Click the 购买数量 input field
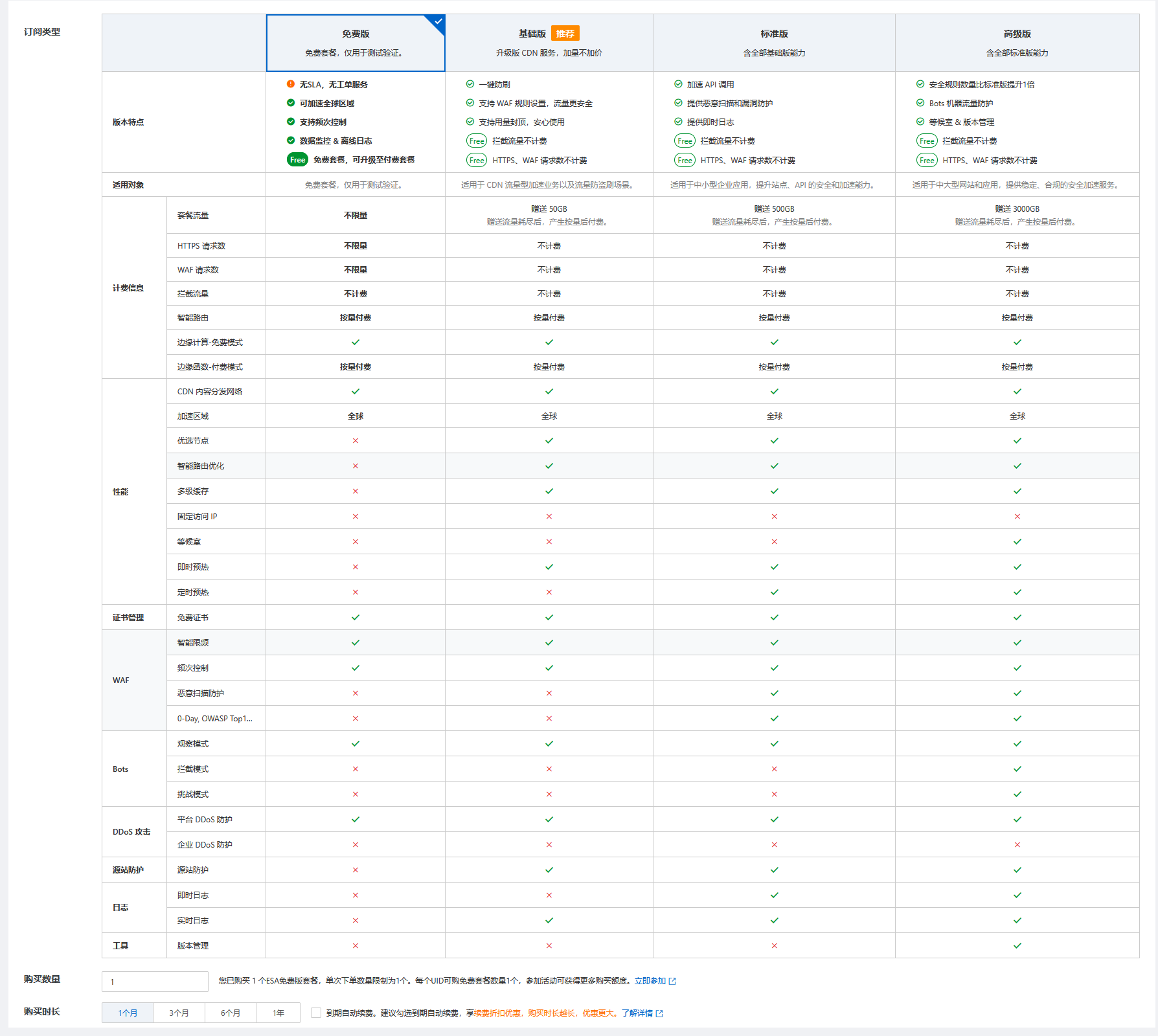Viewport: 1158px width, 1036px height. click(155, 982)
